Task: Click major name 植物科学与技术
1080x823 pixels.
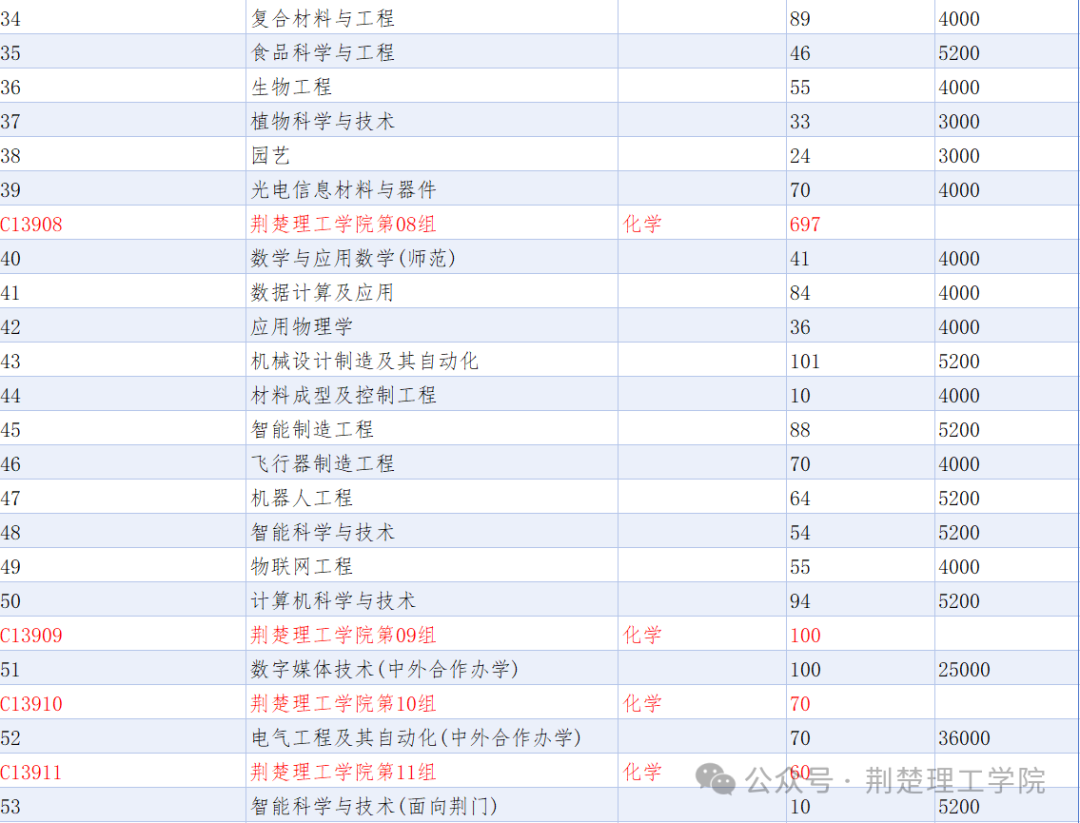Action: point(322,121)
